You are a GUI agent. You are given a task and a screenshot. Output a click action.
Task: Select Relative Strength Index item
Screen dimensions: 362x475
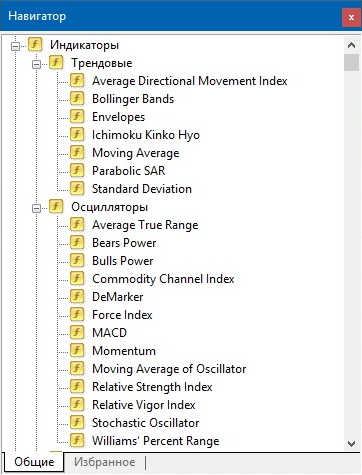tap(152, 387)
